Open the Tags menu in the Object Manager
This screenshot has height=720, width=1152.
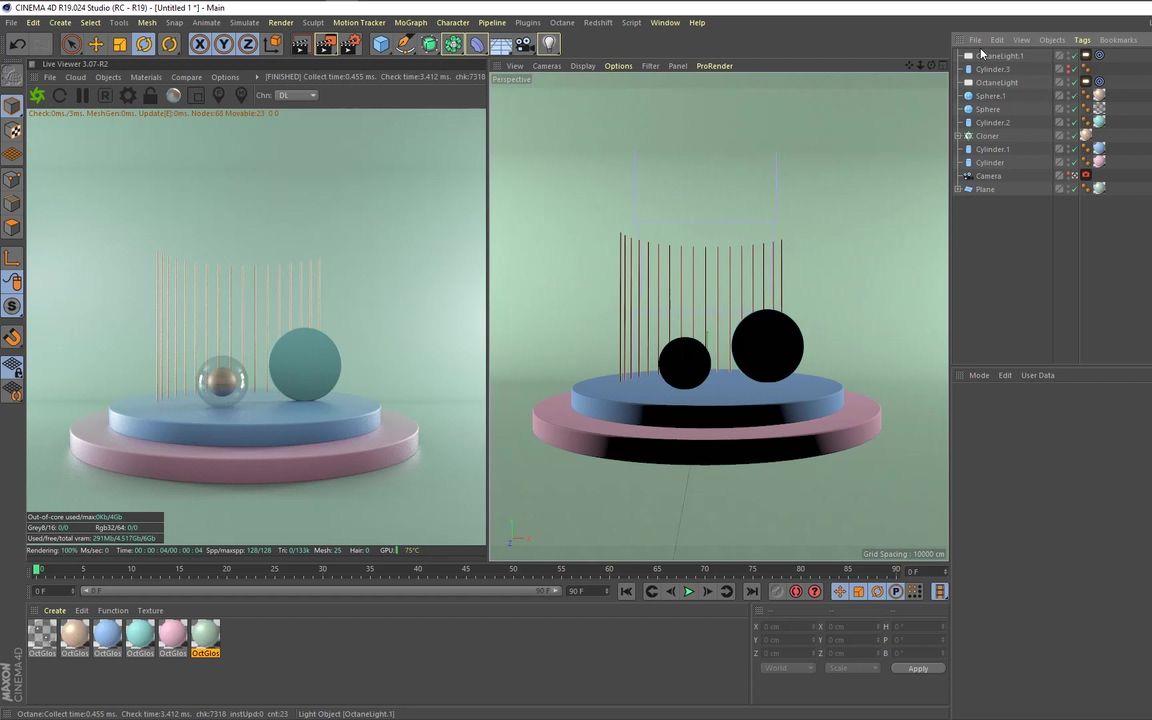point(1082,40)
